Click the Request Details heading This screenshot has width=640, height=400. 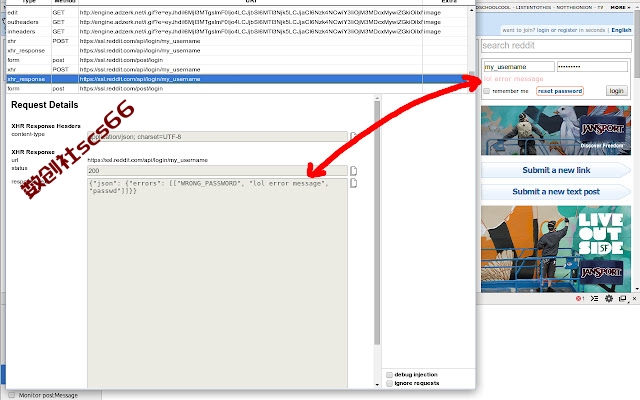[x=44, y=105]
